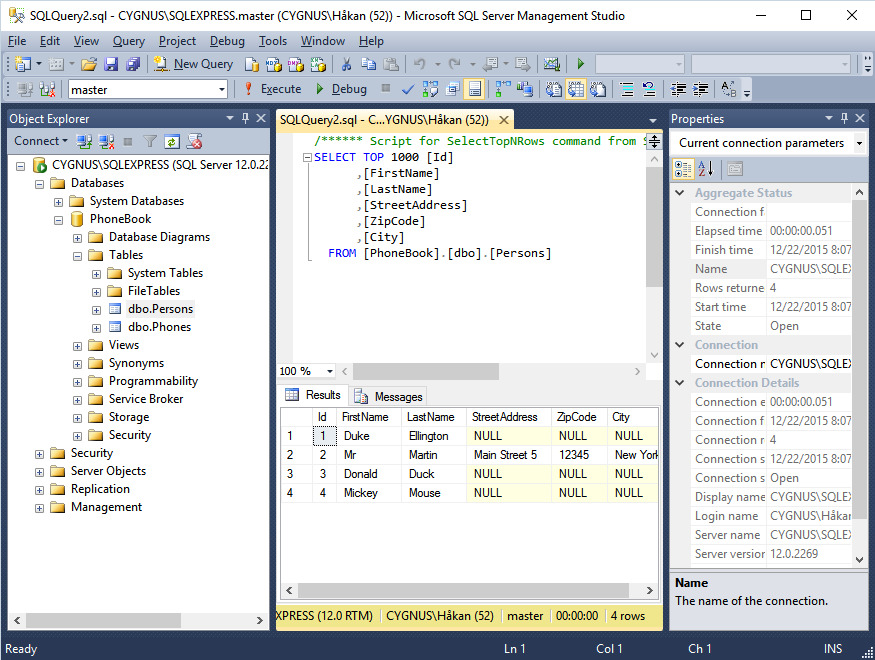Select the Ellington cell in the results grid
This screenshot has width=875, height=660.
click(433, 436)
